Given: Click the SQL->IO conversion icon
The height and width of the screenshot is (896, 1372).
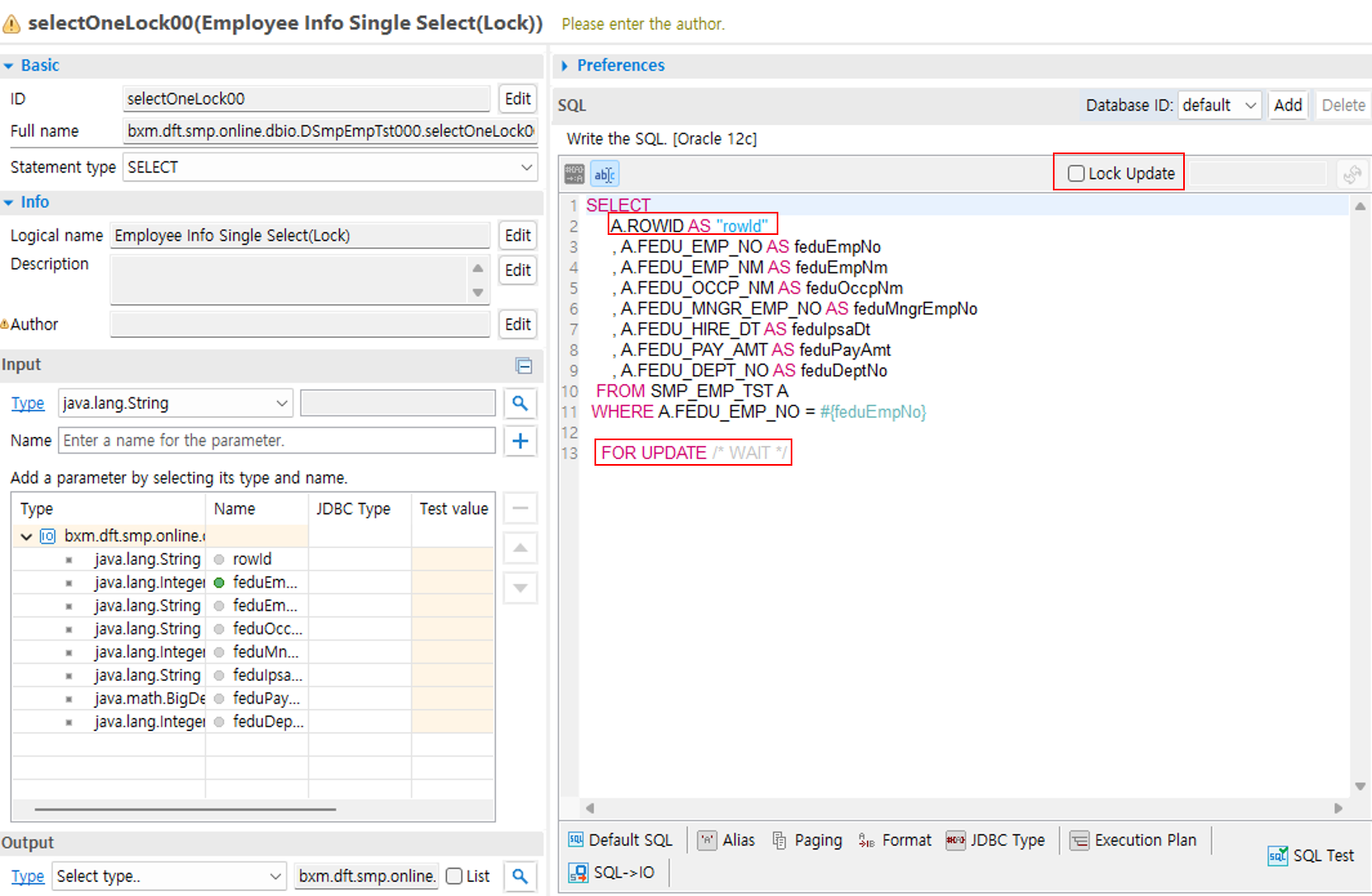Looking at the screenshot, I should coord(578,872).
